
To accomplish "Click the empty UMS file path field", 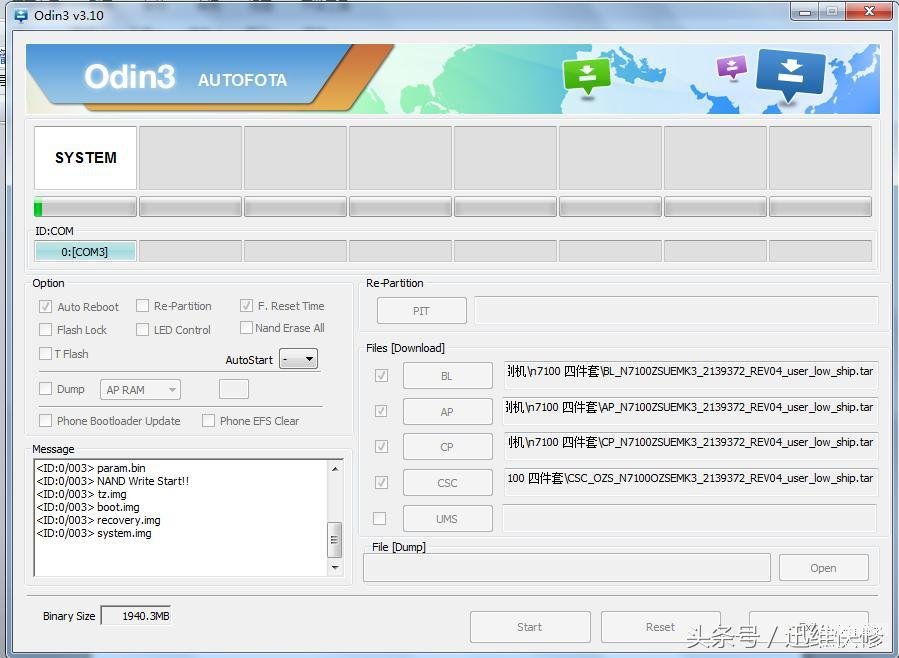I will [x=690, y=518].
